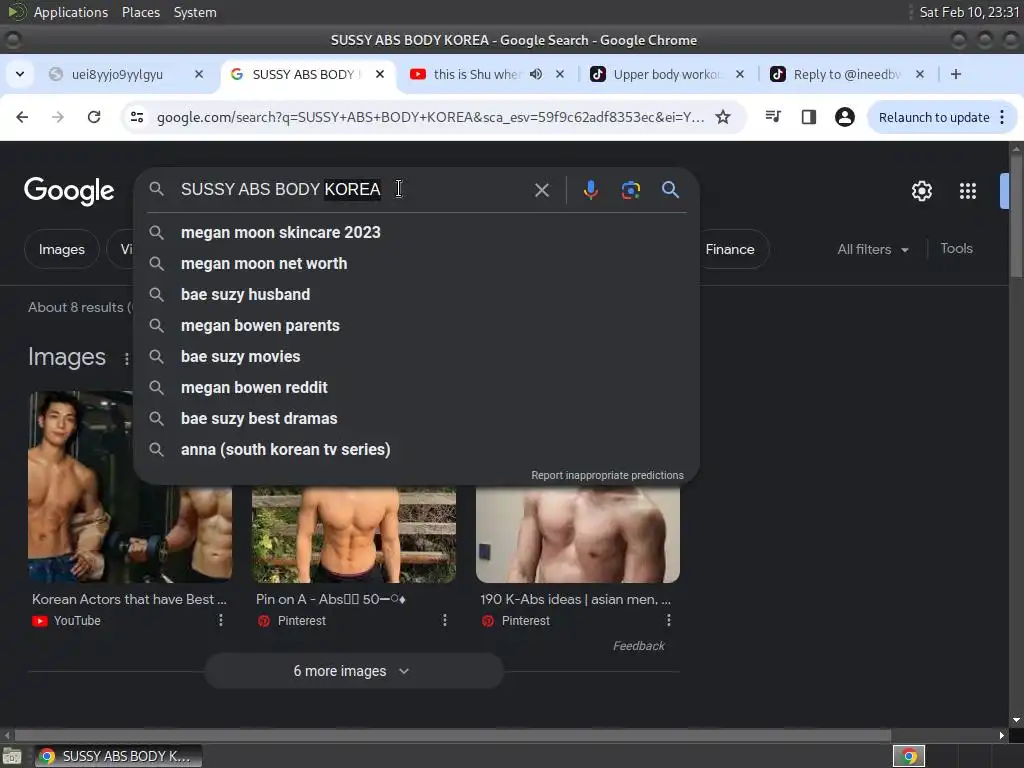Mute the YouTube tab audio icon
Viewport: 1024px width, 768px height.
click(x=536, y=74)
